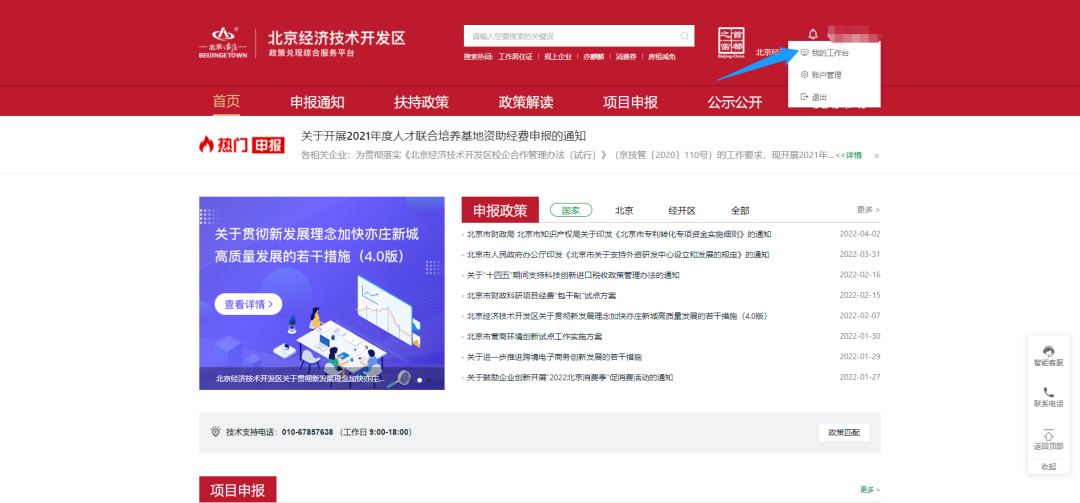The width and height of the screenshot is (1080, 503).
Task: Click the search magnifier icon
Action: pos(684,36)
